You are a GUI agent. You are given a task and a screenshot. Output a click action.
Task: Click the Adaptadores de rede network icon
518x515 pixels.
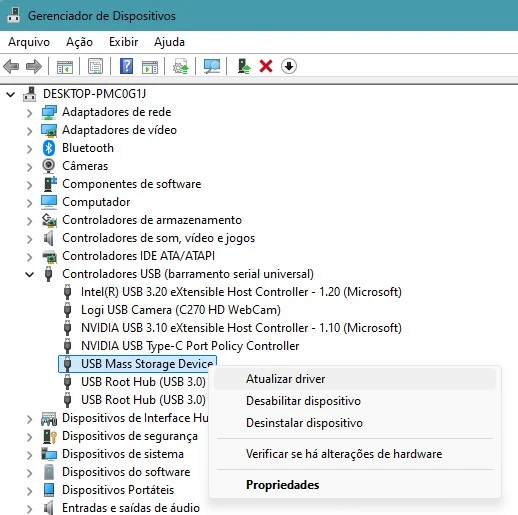point(49,112)
